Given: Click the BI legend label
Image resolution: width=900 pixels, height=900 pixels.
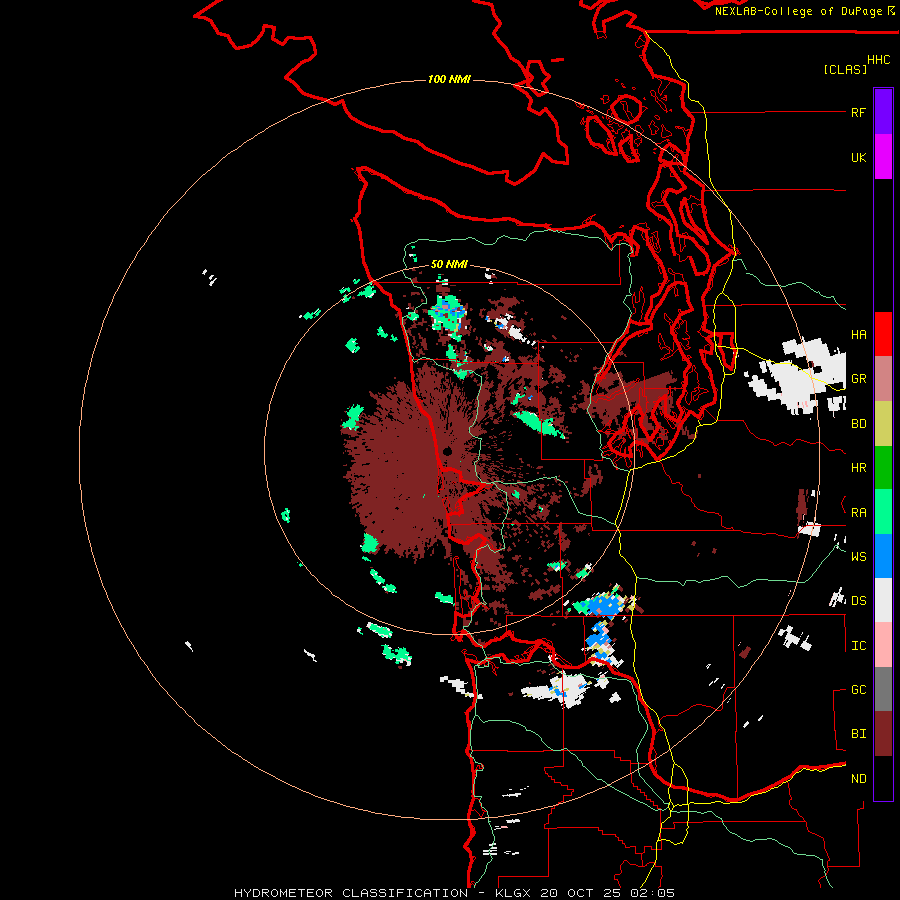Looking at the screenshot, I should pyautogui.click(x=858, y=734).
